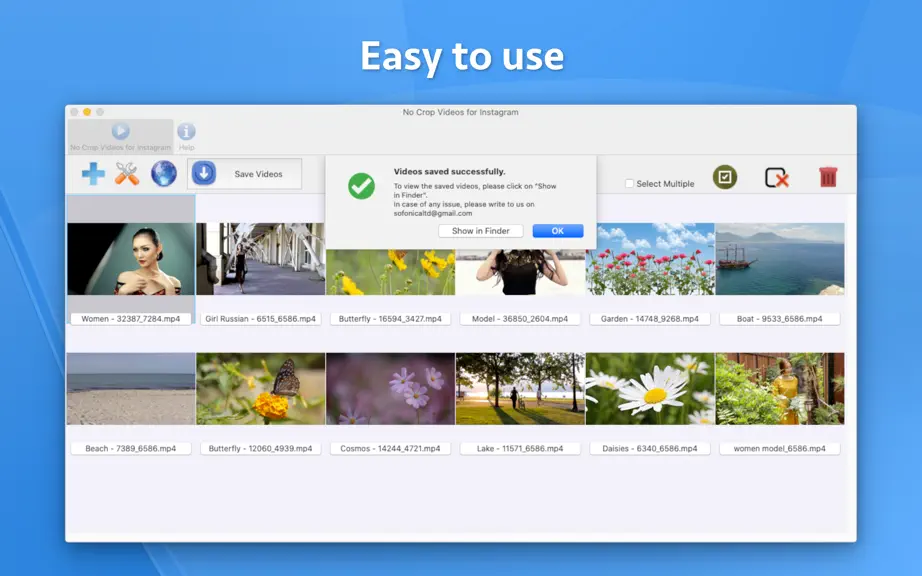Click the blue download arrow icon
Viewport: 922px width, 576px height.
point(203,173)
